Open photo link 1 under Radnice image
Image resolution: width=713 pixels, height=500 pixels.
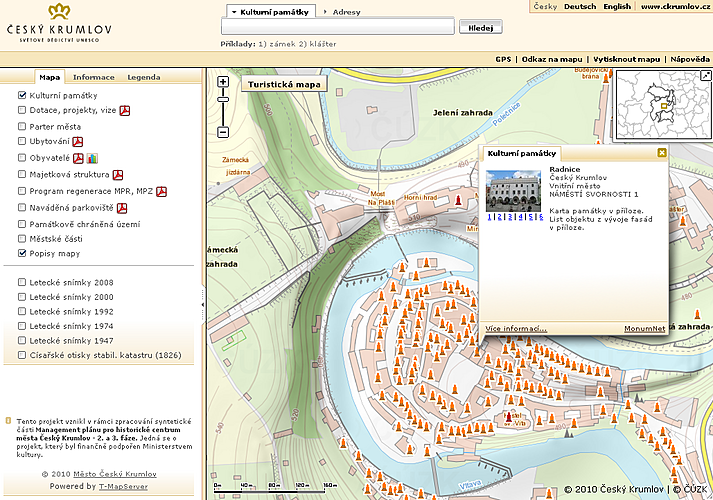click(x=489, y=217)
